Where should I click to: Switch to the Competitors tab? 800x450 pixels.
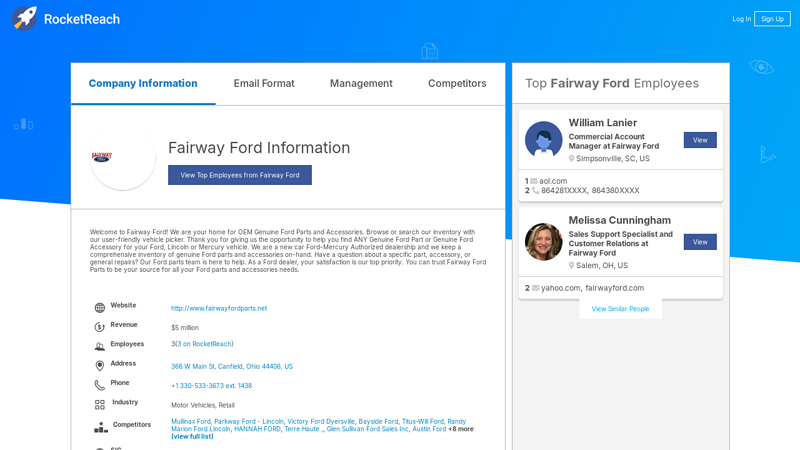[457, 83]
